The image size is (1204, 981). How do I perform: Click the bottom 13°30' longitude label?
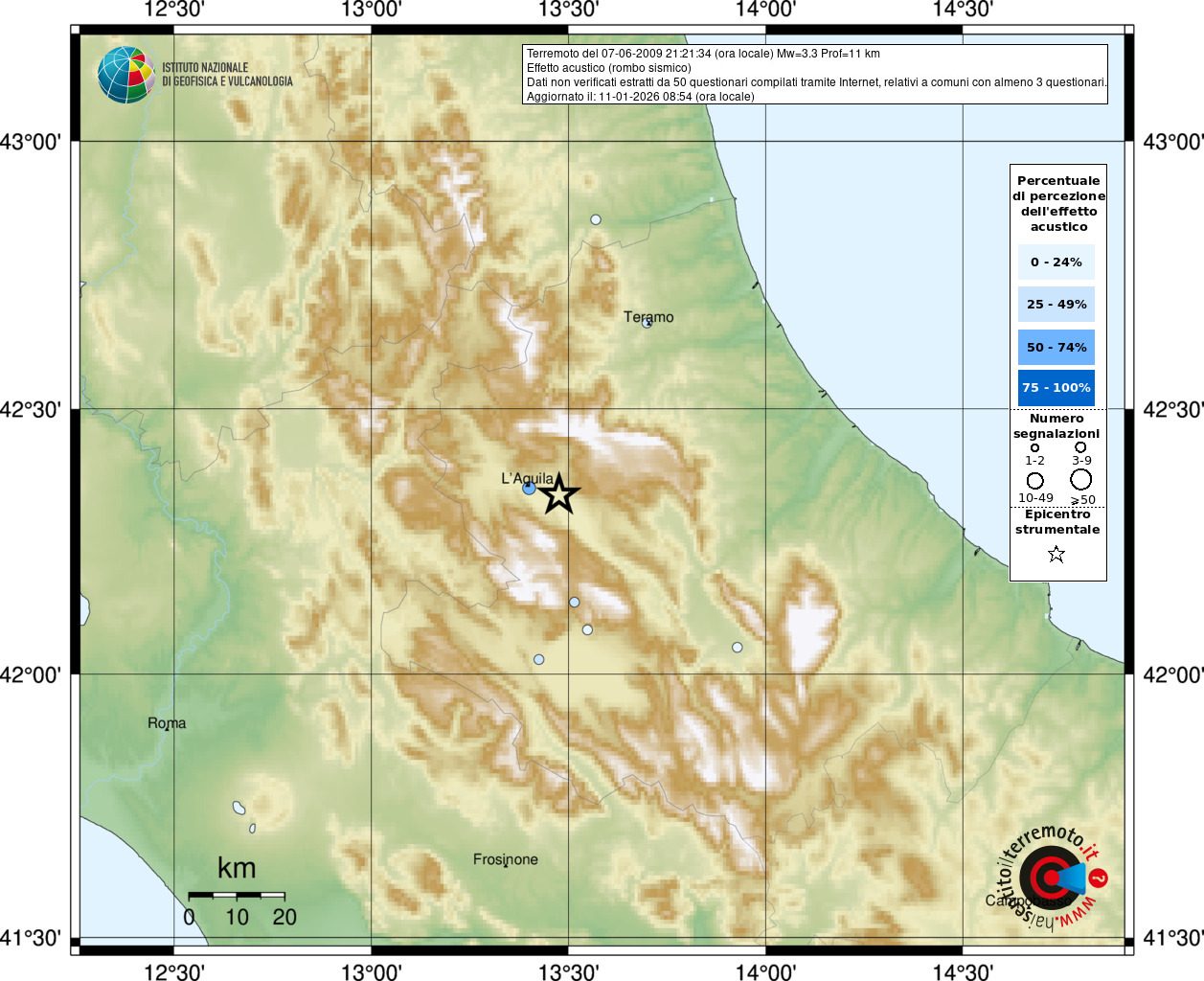pos(569,971)
